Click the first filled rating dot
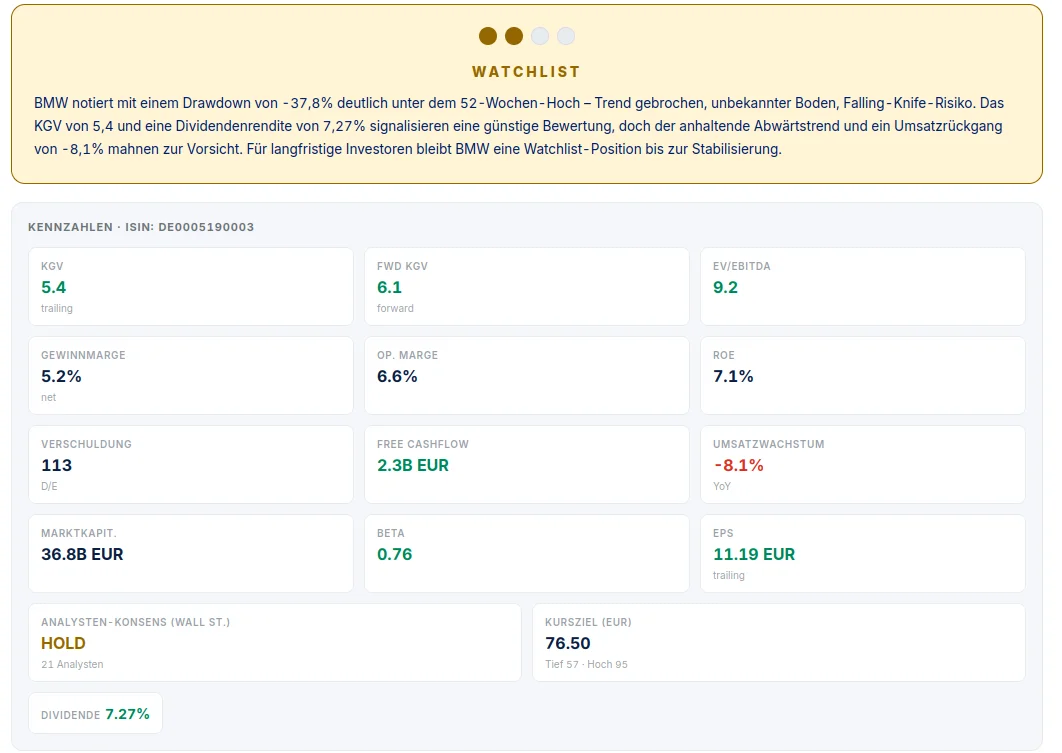Screen dimensions: 1062x753 point(488,36)
